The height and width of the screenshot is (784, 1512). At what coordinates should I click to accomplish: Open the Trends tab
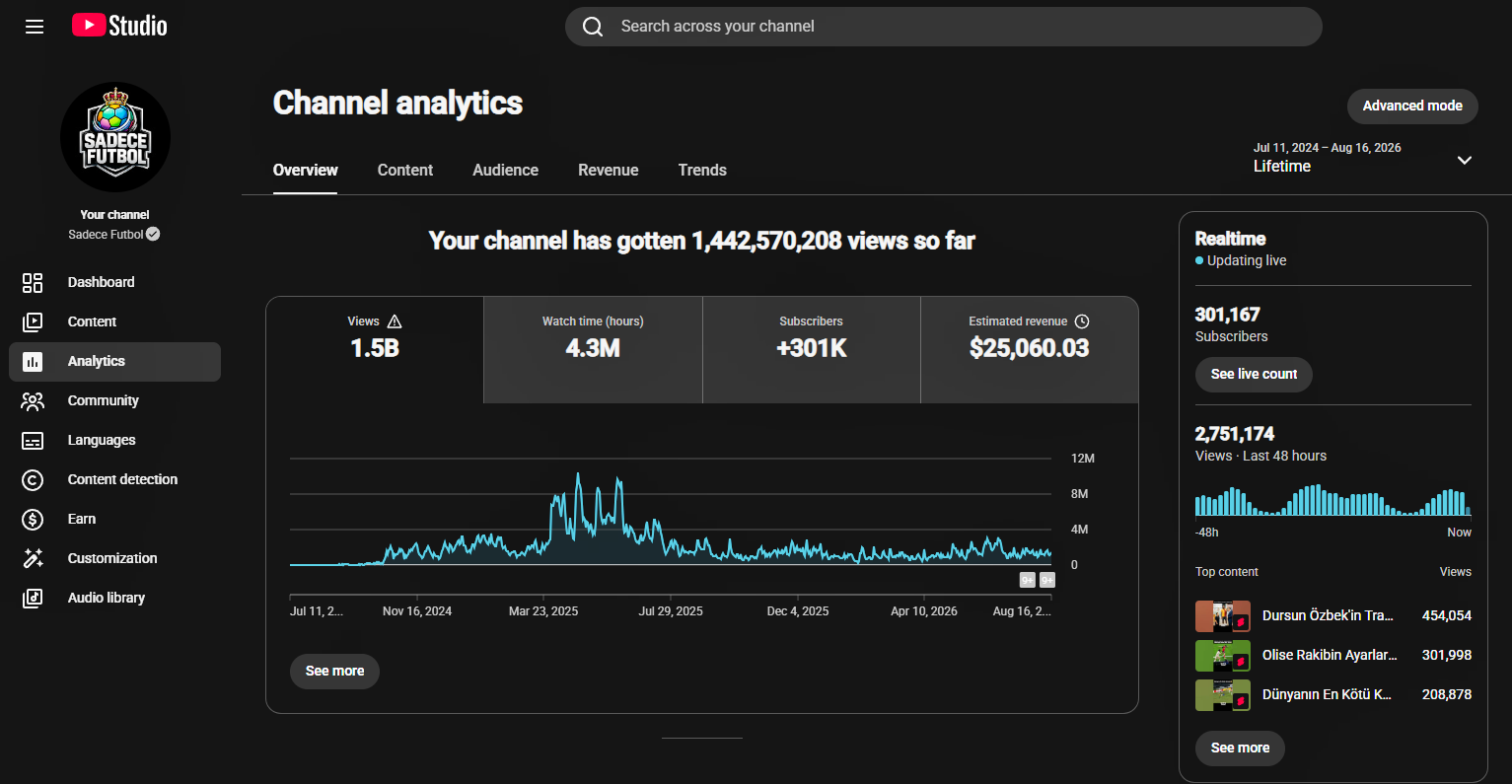[702, 170]
